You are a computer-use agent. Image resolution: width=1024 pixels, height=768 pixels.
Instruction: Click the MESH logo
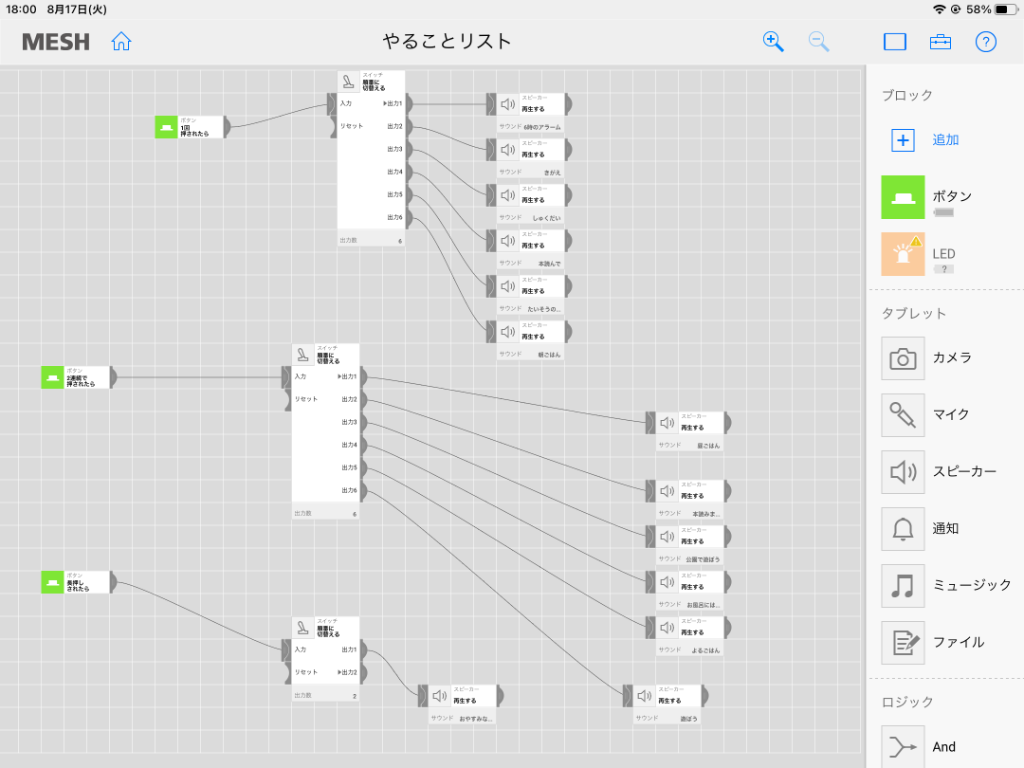coord(56,42)
